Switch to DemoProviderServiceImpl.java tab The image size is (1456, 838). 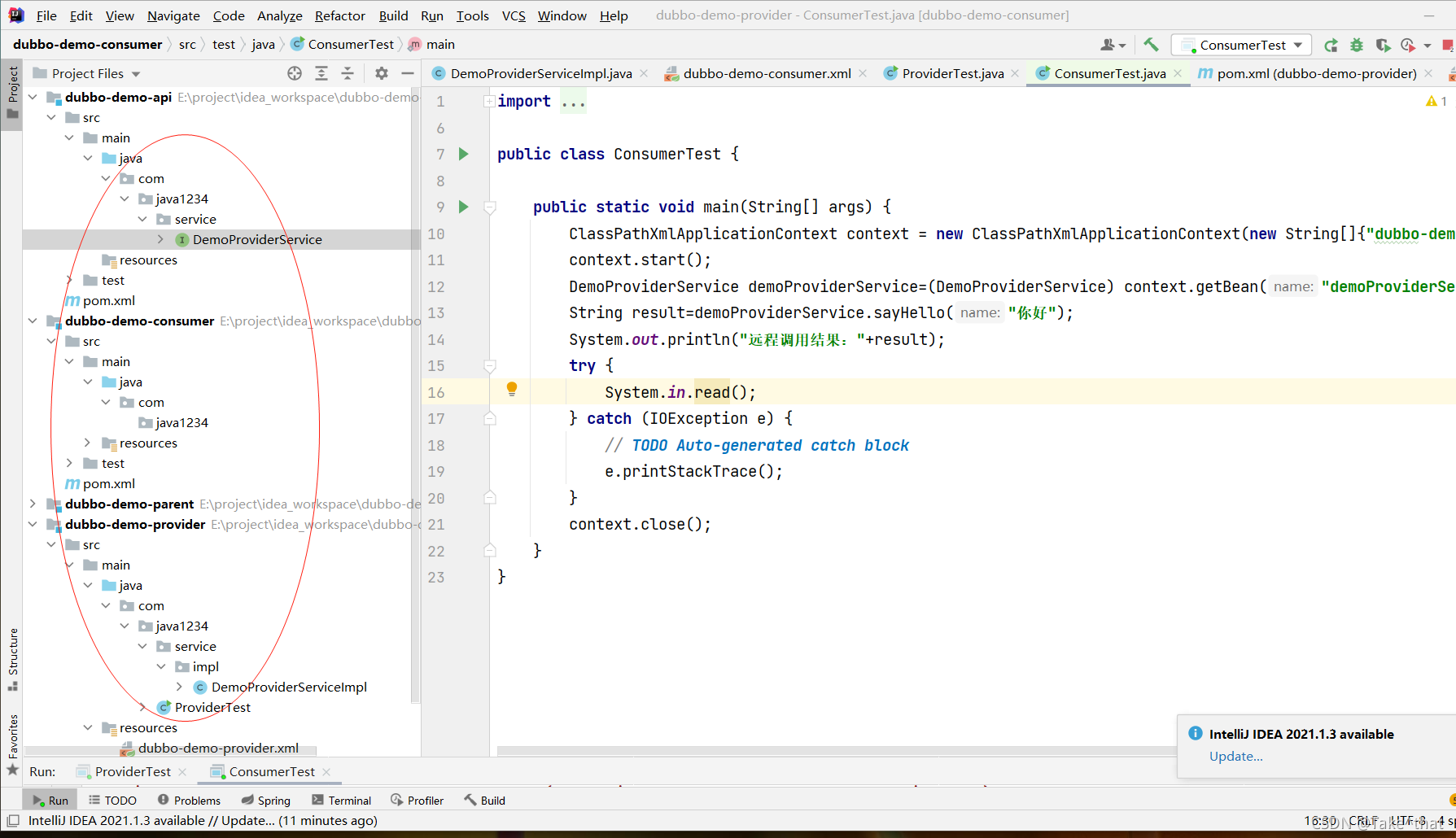coord(541,73)
